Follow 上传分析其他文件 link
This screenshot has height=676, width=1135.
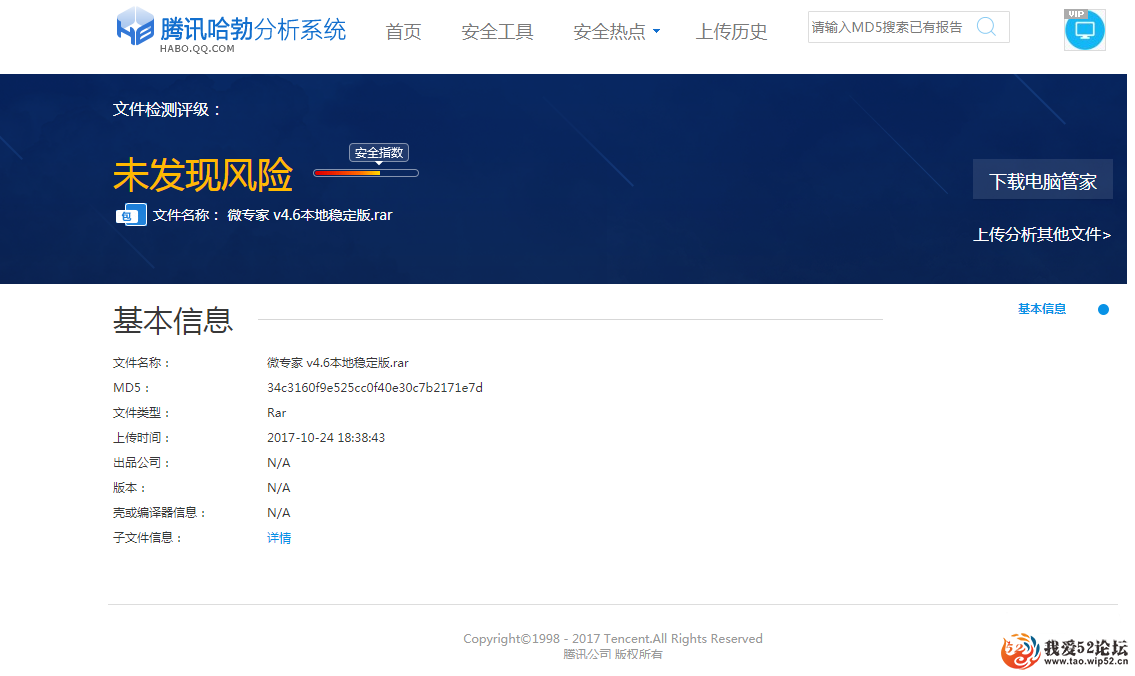[x=1042, y=235]
